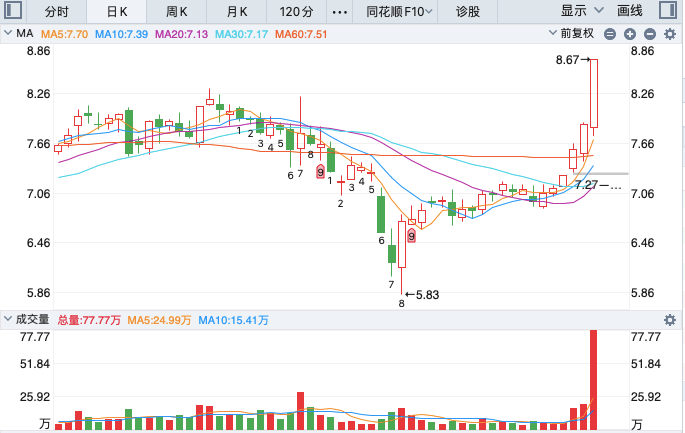Click the MA30:7.17 legend label

click(x=241, y=34)
